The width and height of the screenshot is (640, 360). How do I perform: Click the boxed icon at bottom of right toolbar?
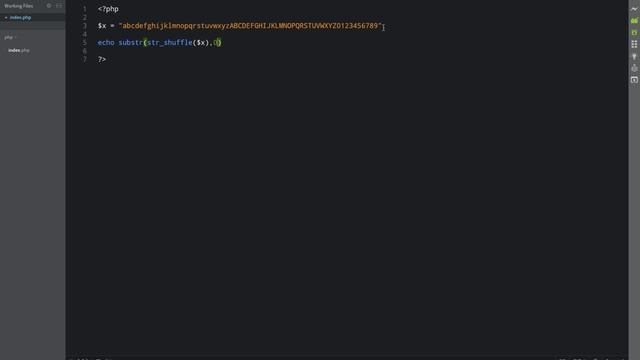(x=634, y=80)
